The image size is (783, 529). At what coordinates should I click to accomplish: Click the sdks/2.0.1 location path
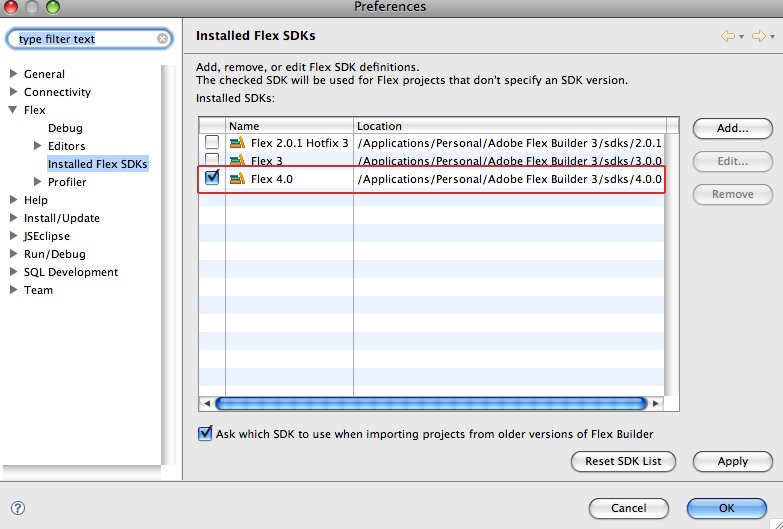click(510, 143)
